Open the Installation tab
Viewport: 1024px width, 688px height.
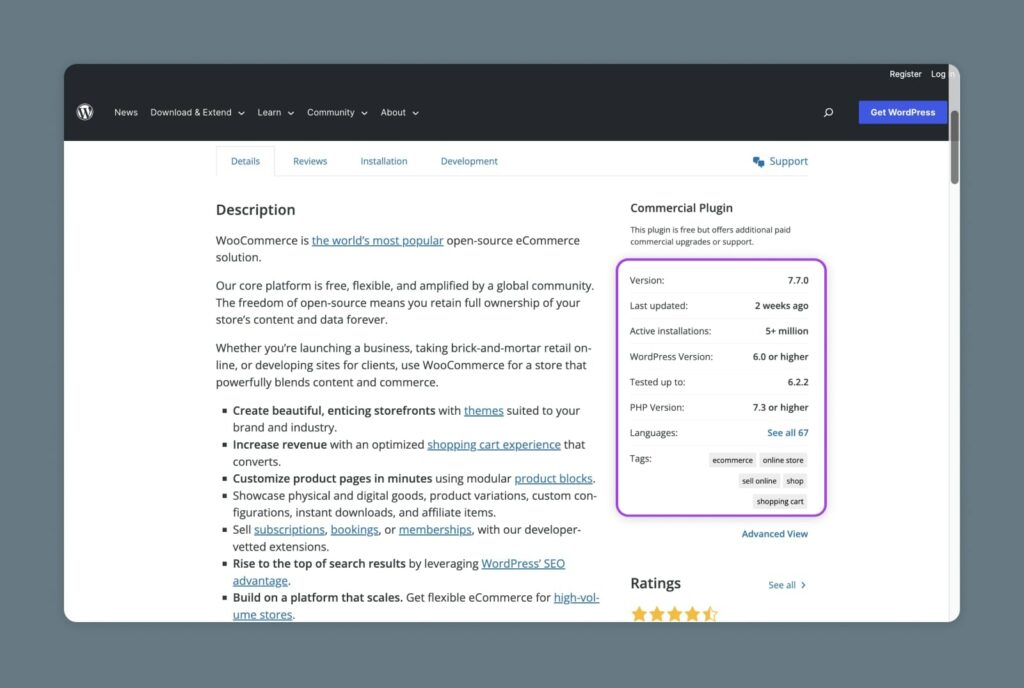pos(384,161)
